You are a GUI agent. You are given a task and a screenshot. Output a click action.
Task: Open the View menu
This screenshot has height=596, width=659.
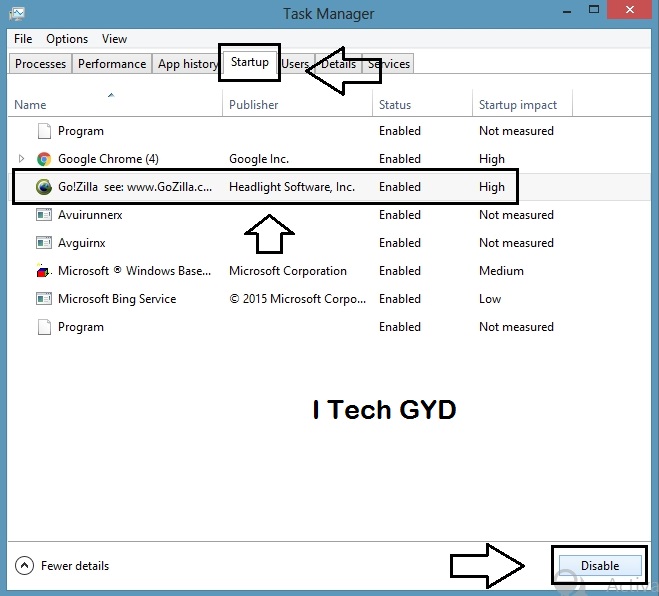click(114, 39)
